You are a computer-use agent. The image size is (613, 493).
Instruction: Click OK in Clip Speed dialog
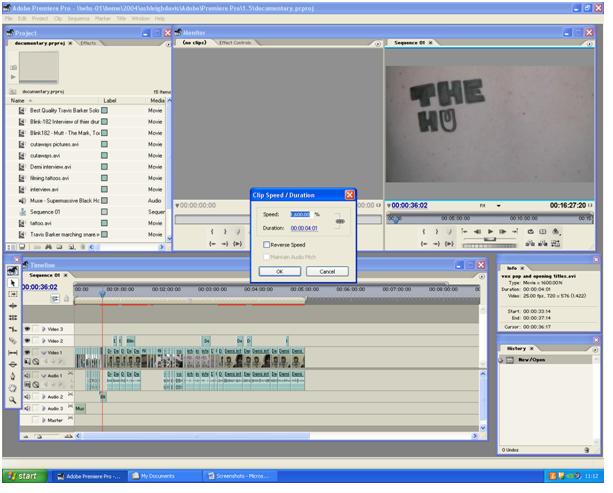pos(280,271)
